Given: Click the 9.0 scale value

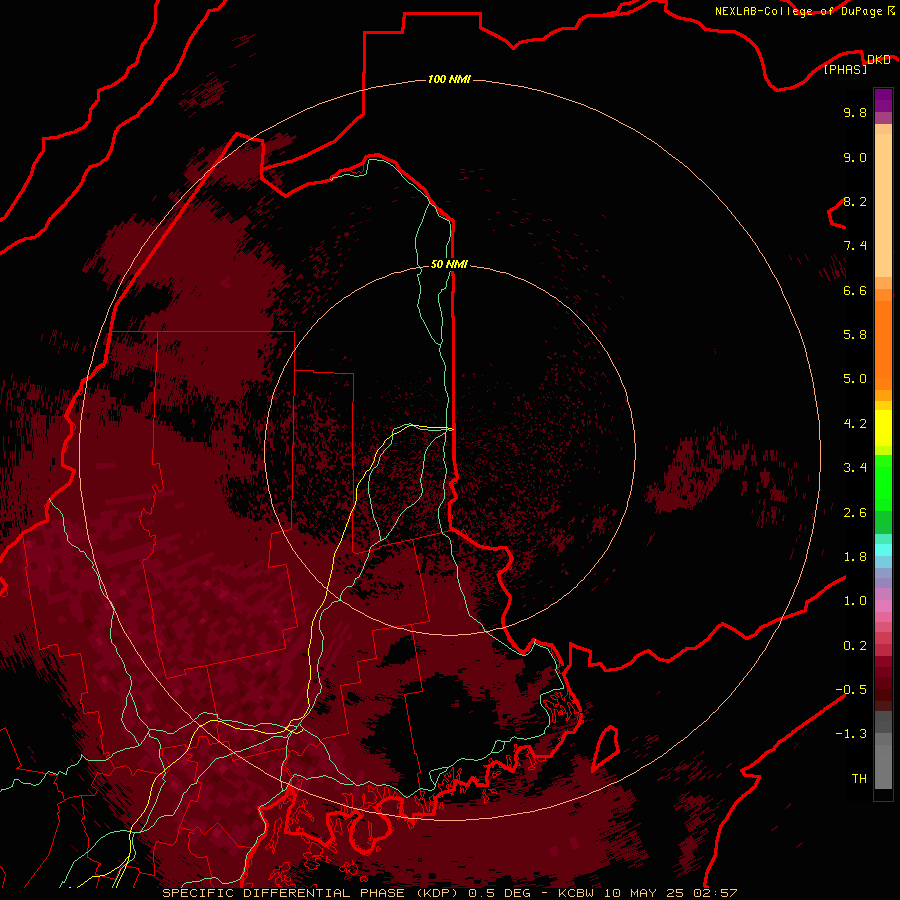Looking at the screenshot, I should point(855,157).
